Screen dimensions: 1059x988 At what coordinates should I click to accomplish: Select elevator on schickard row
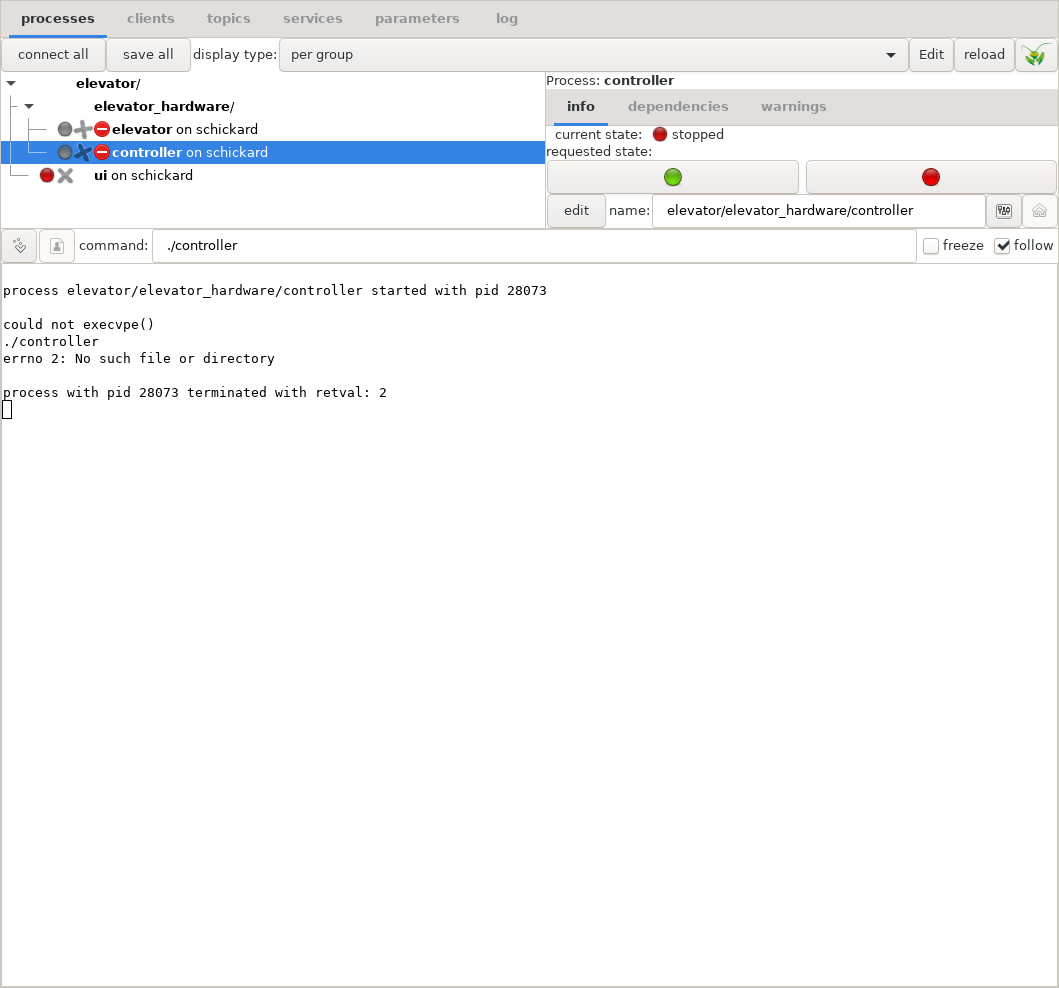[273, 129]
